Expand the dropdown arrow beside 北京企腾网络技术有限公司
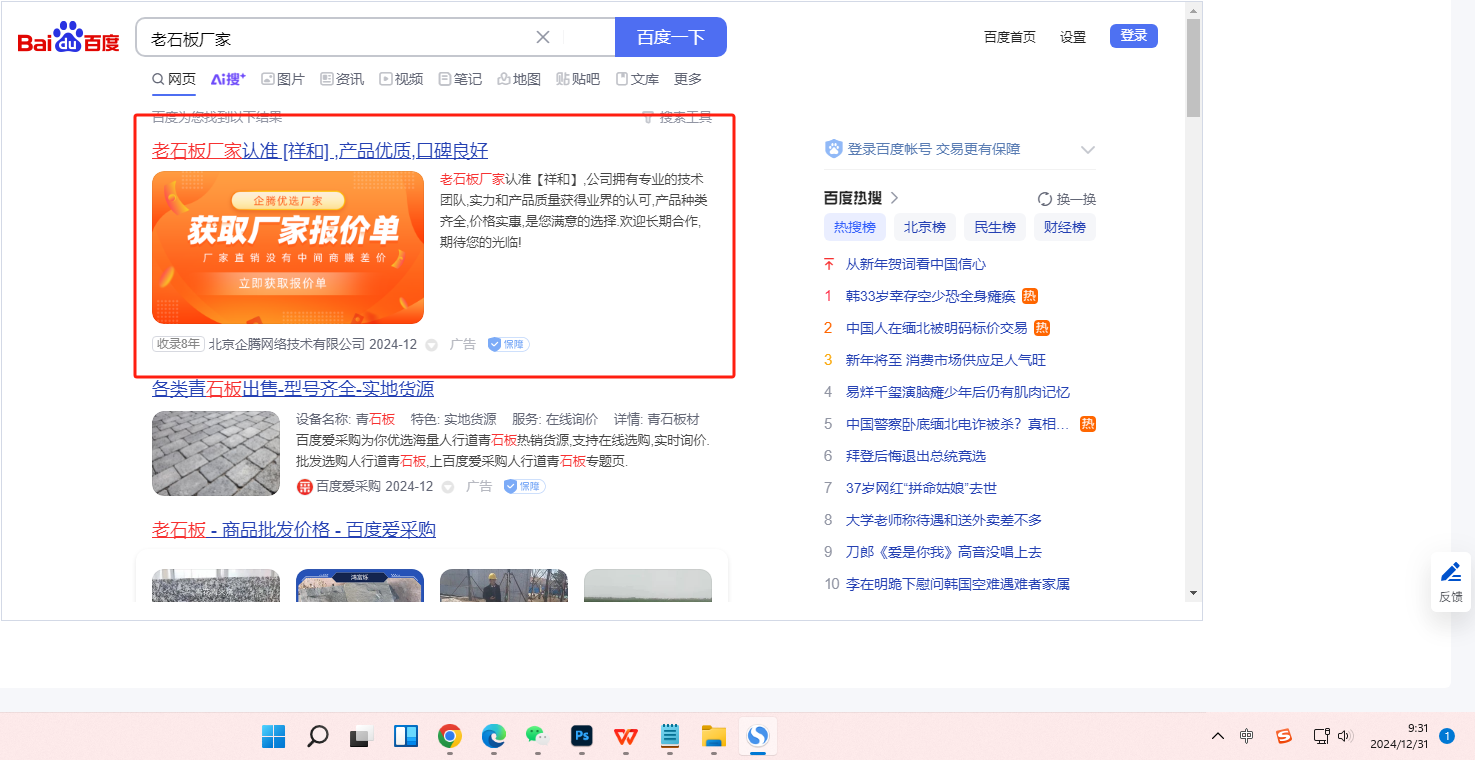 (432, 345)
